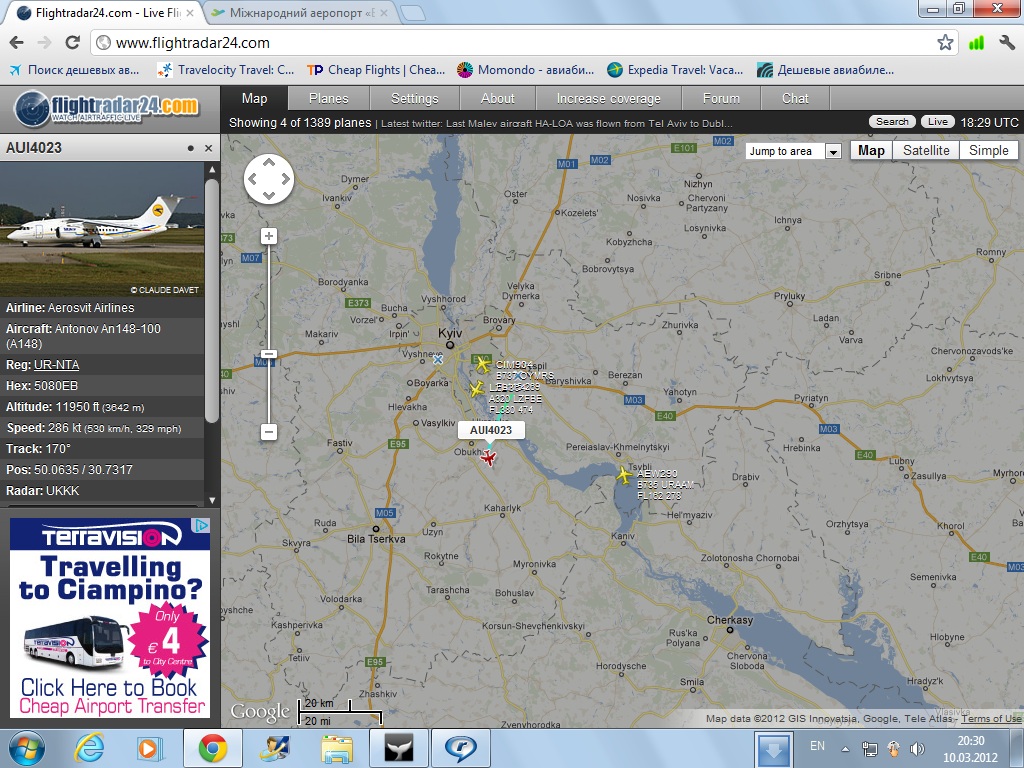The height and width of the screenshot is (768, 1024).
Task: Click the map pan navigation control
Action: (269, 180)
